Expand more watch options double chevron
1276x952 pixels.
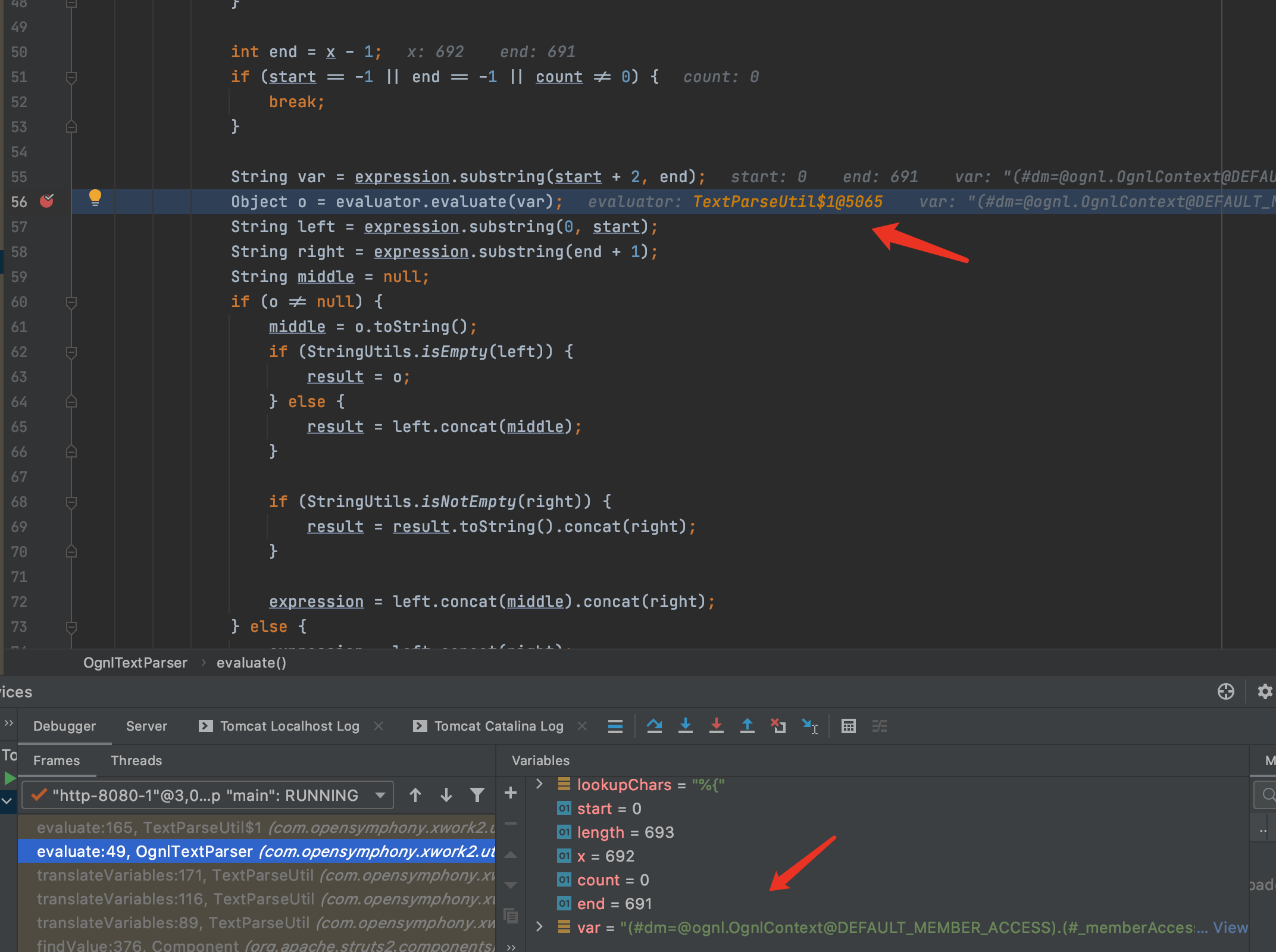click(x=511, y=947)
